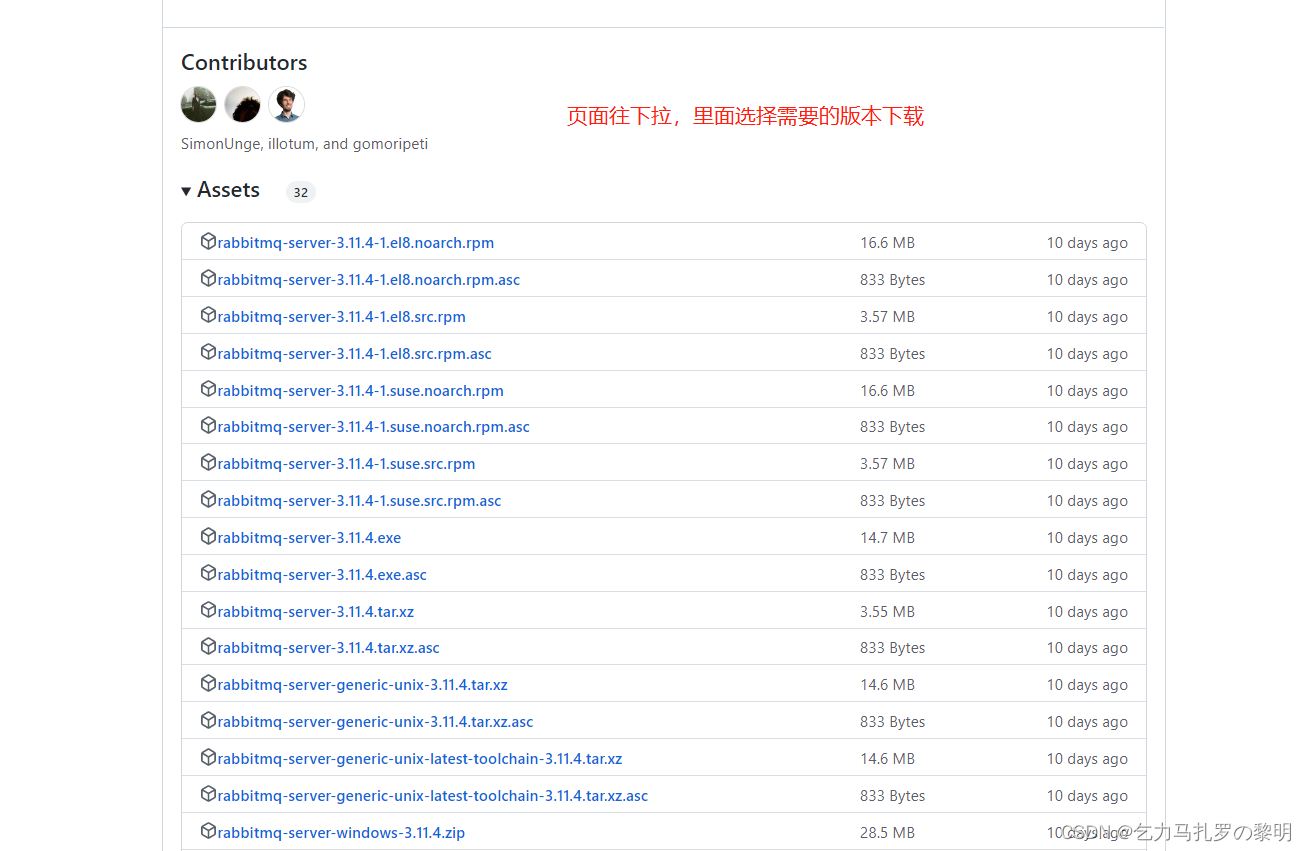Click 833 Bytes size of exe.asc
1307x851 pixels.
pos(892,575)
